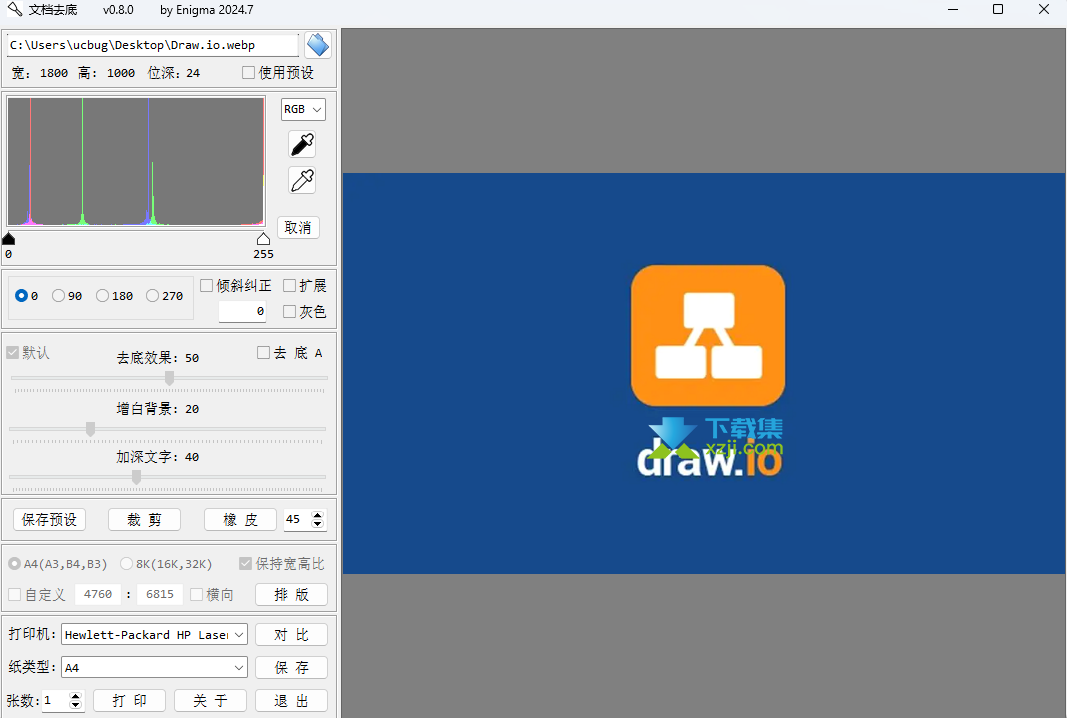Image resolution: width=1067 pixels, height=718 pixels.
Task: Click the 退出 exit button
Action: click(x=291, y=700)
